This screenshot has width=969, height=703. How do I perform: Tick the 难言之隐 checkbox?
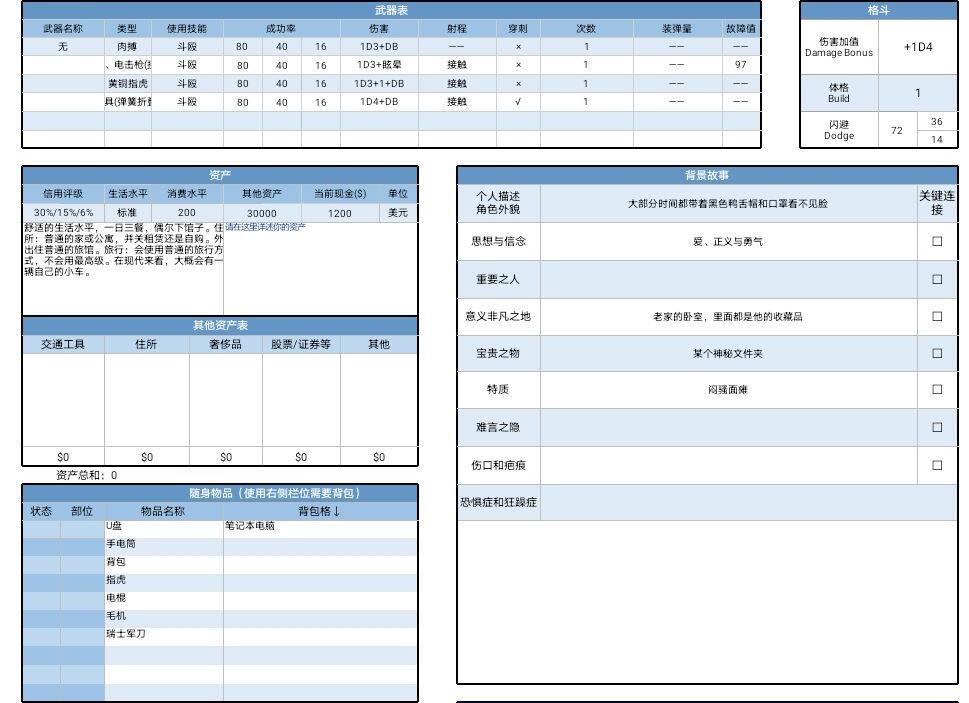click(x=937, y=427)
